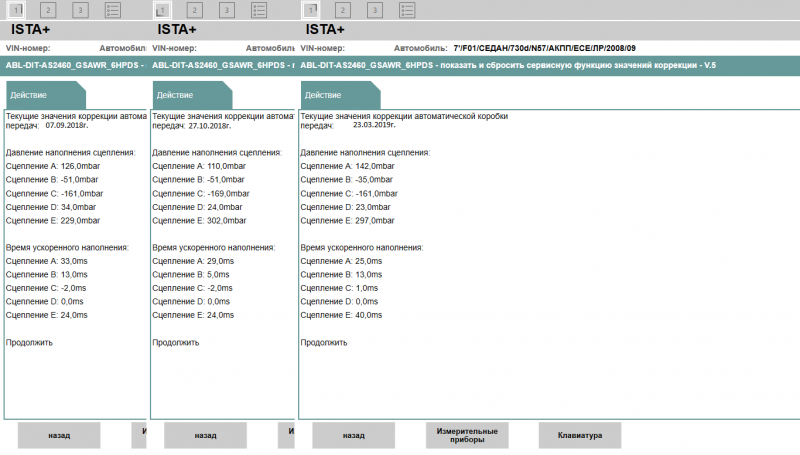This screenshot has height=455, width=800.
Task: Open Действие tab in middle window
Action: [x=192, y=95]
